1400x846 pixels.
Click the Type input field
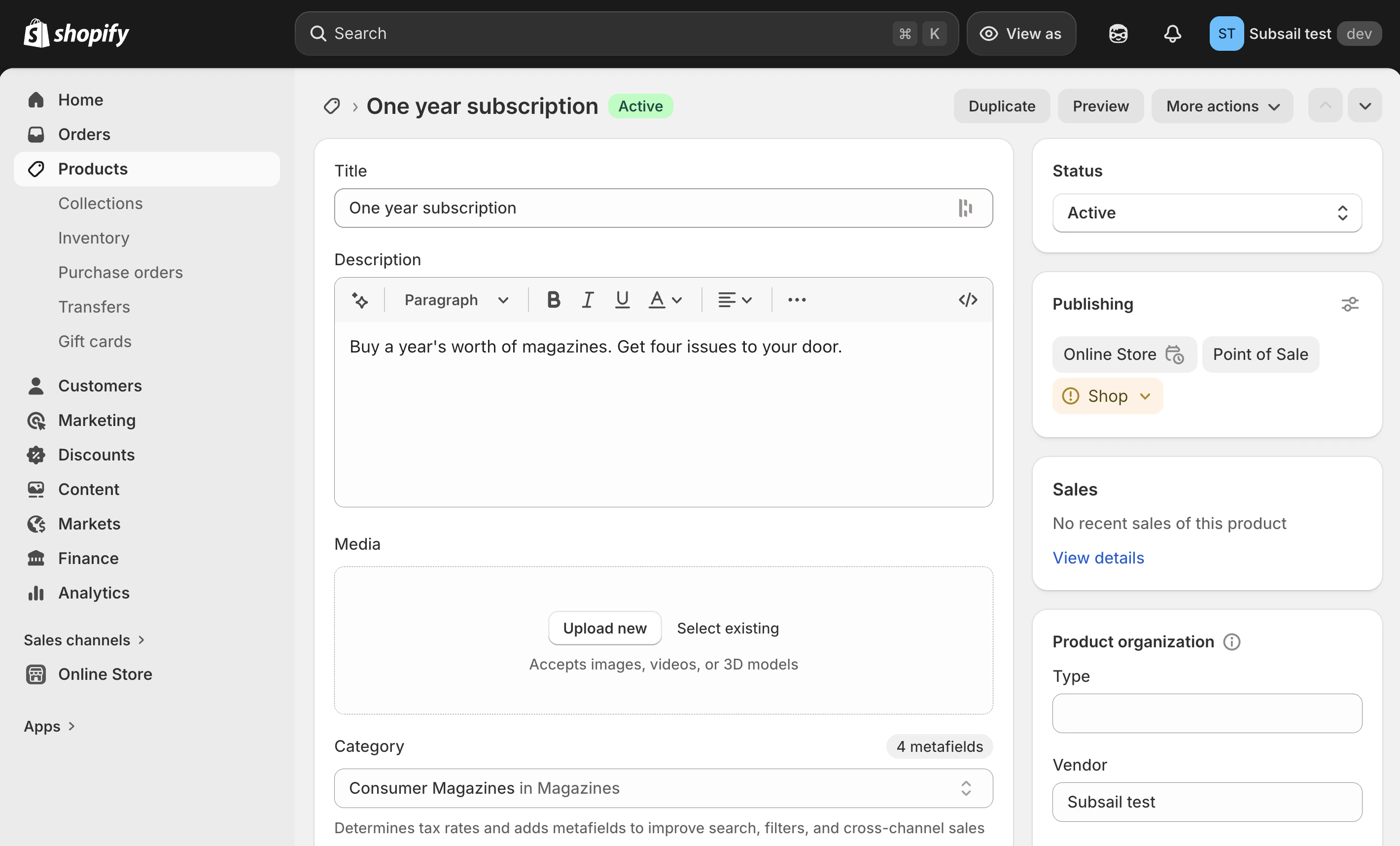pos(1206,713)
